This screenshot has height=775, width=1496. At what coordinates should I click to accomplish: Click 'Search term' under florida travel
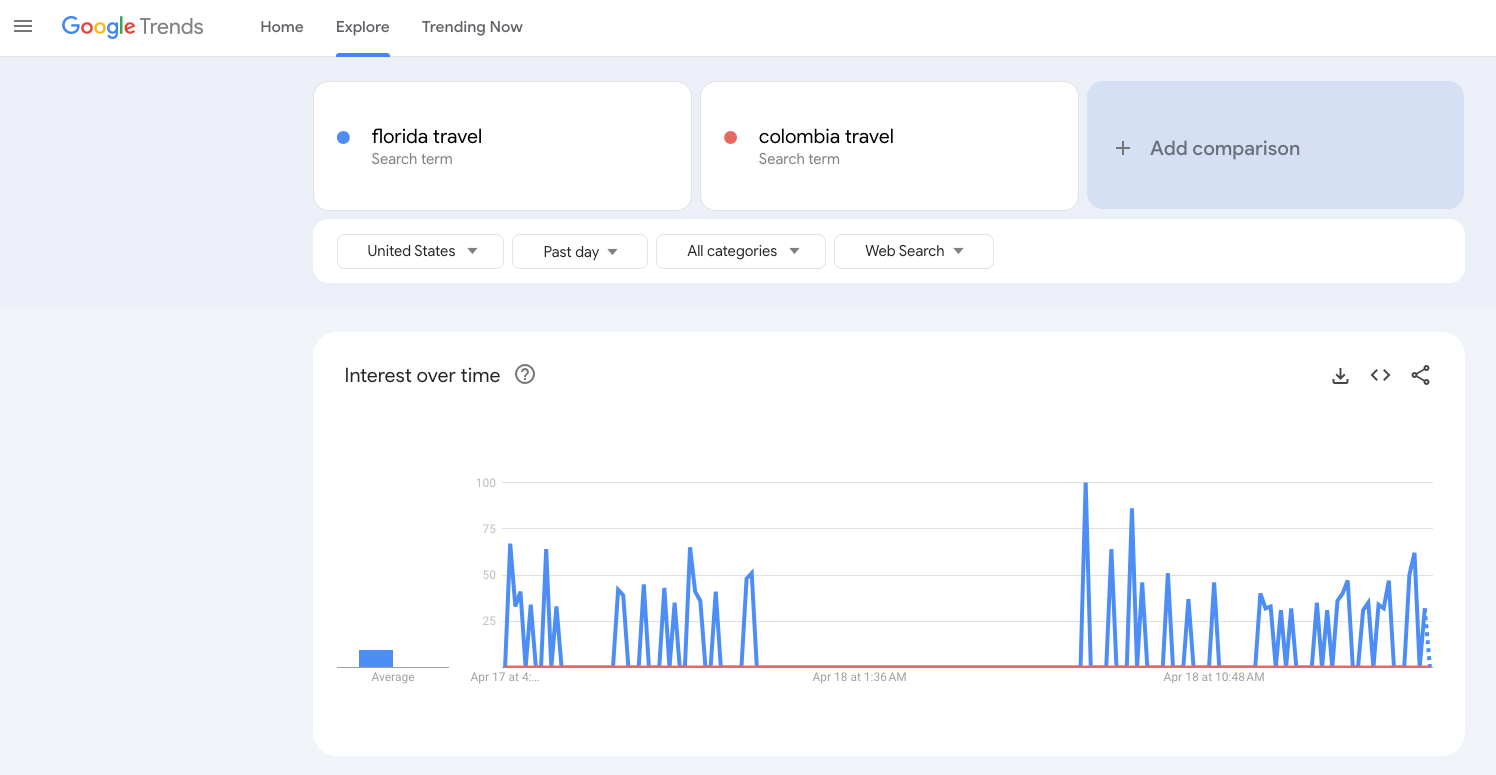(412, 159)
